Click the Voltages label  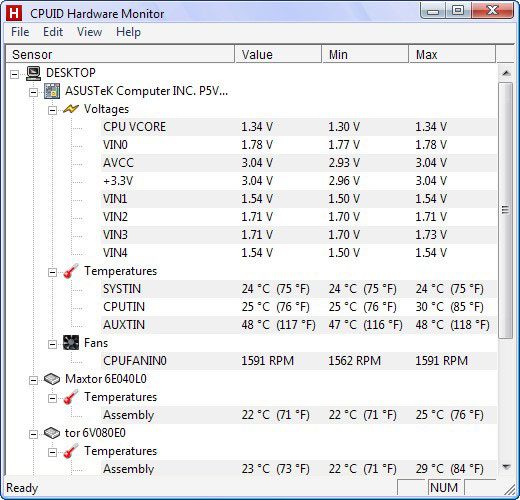click(106, 109)
